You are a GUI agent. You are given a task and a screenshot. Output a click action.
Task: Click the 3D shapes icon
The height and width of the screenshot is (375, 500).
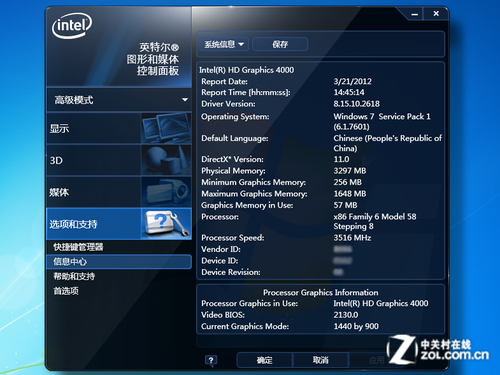[x=166, y=160]
